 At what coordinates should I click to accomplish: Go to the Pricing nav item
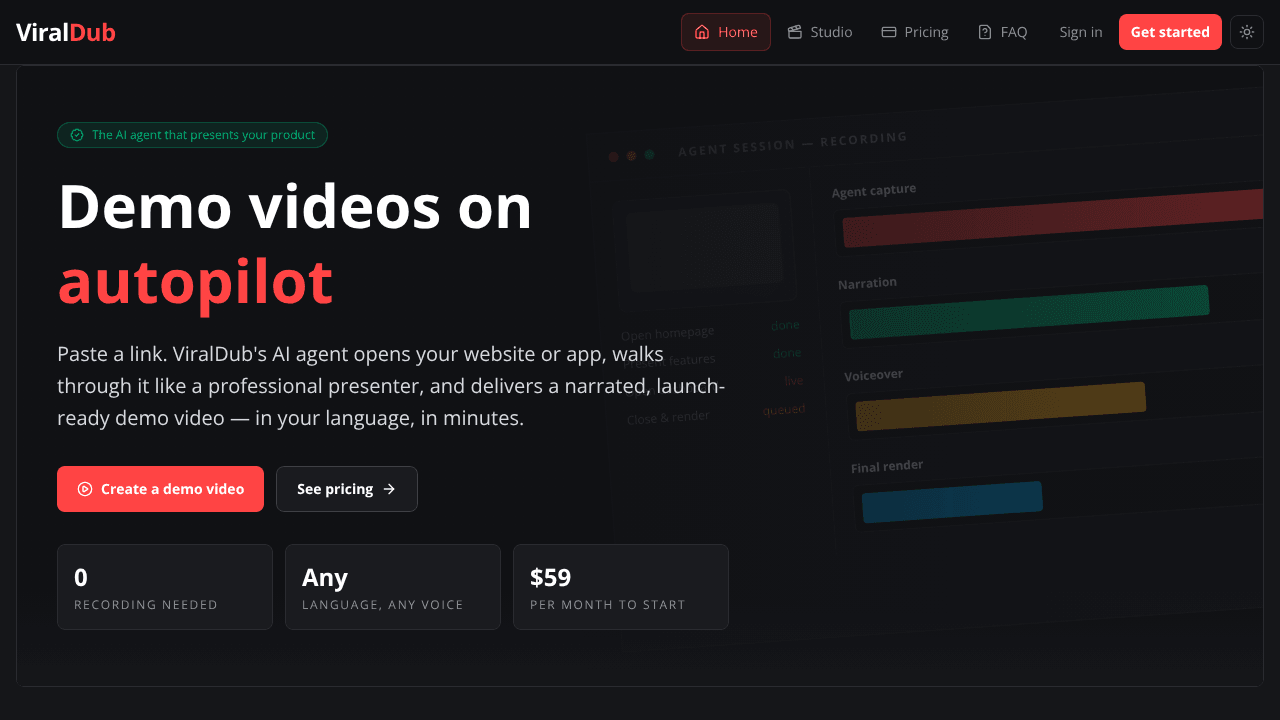(915, 32)
